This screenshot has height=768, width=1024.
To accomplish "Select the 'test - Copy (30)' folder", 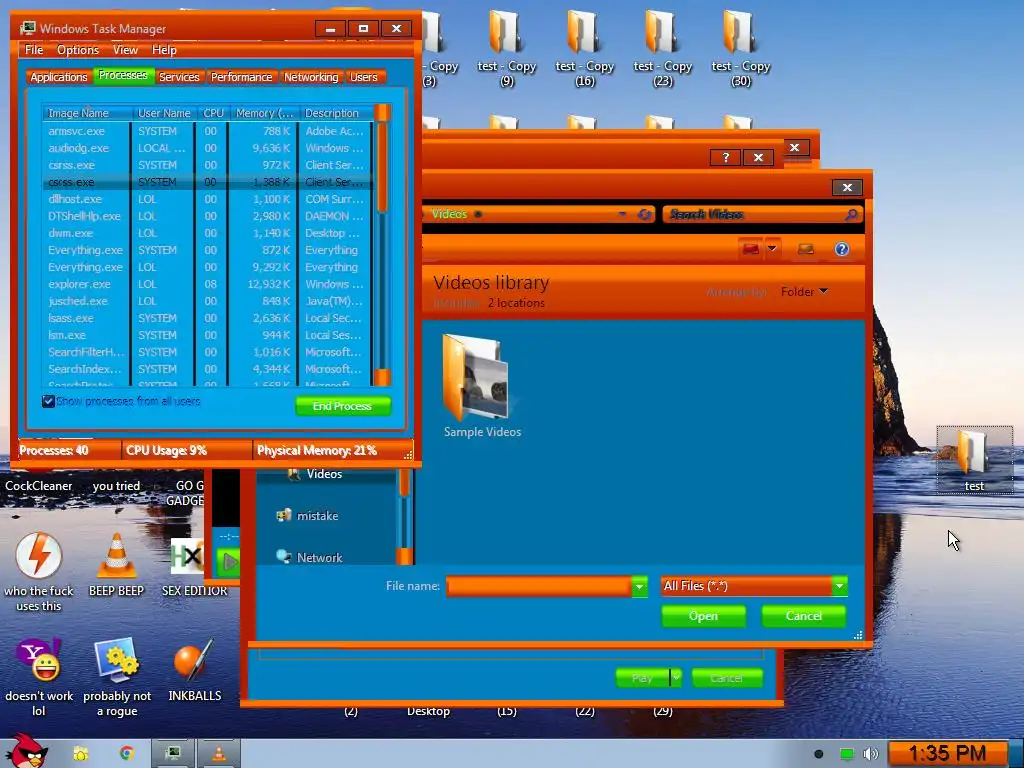I will (741, 47).
